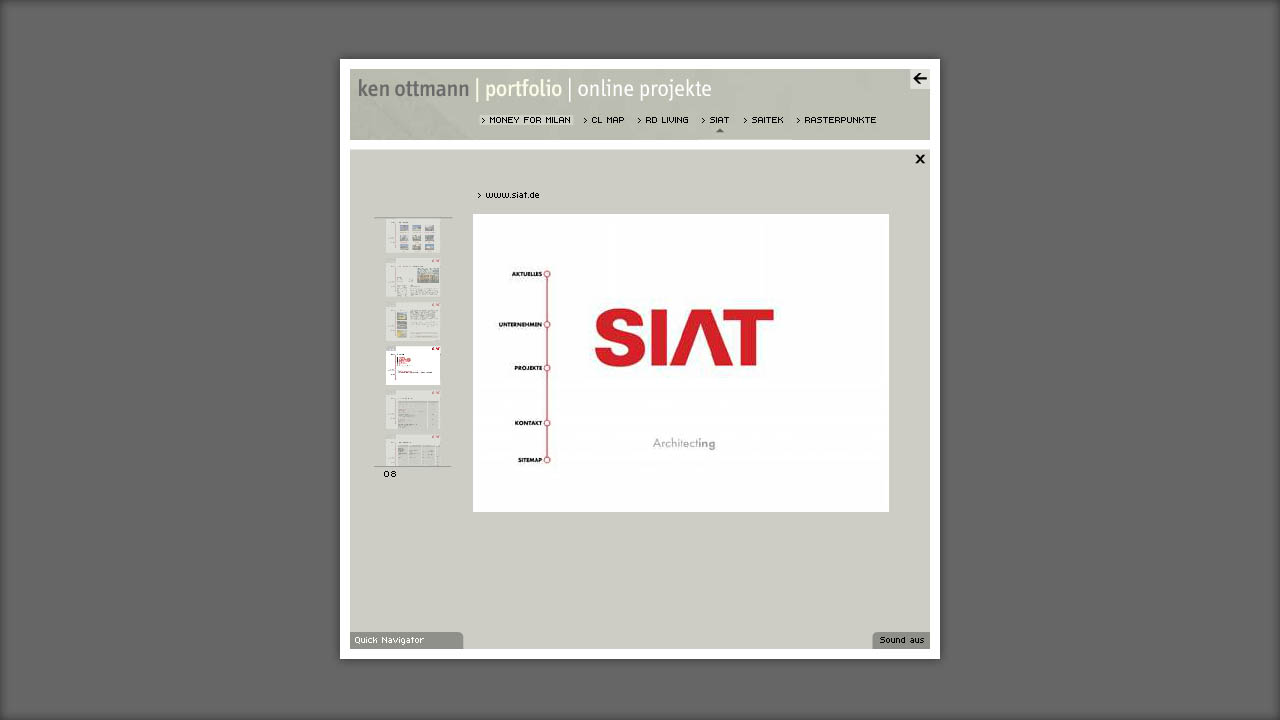Open the Quick Navigator tab
This screenshot has width=1280, height=720.
(x=406, y=640)
